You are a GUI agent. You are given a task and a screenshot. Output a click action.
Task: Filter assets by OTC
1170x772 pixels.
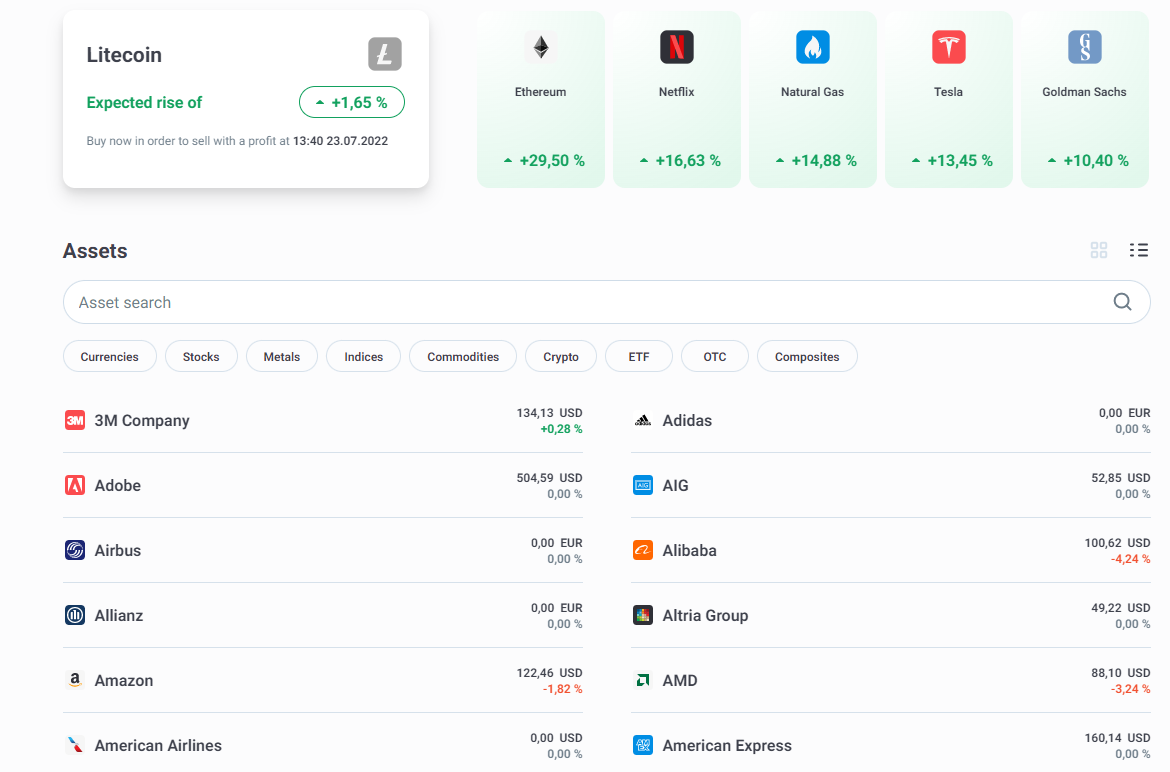pyautogui.click(x=715, y=357)
